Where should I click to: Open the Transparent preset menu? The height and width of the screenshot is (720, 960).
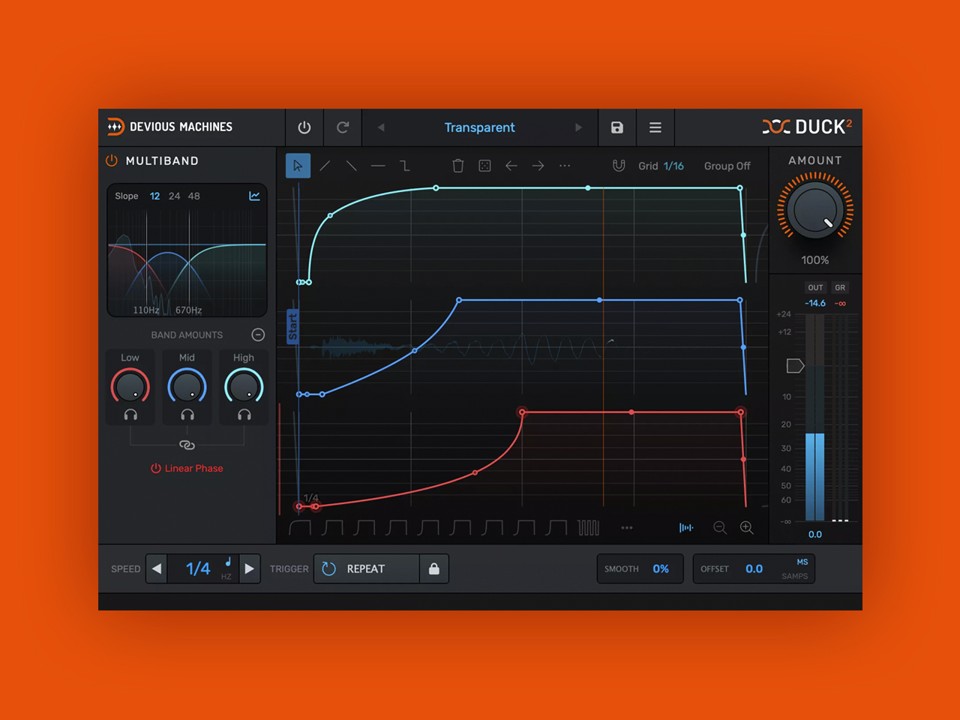[x=479, y=127]
